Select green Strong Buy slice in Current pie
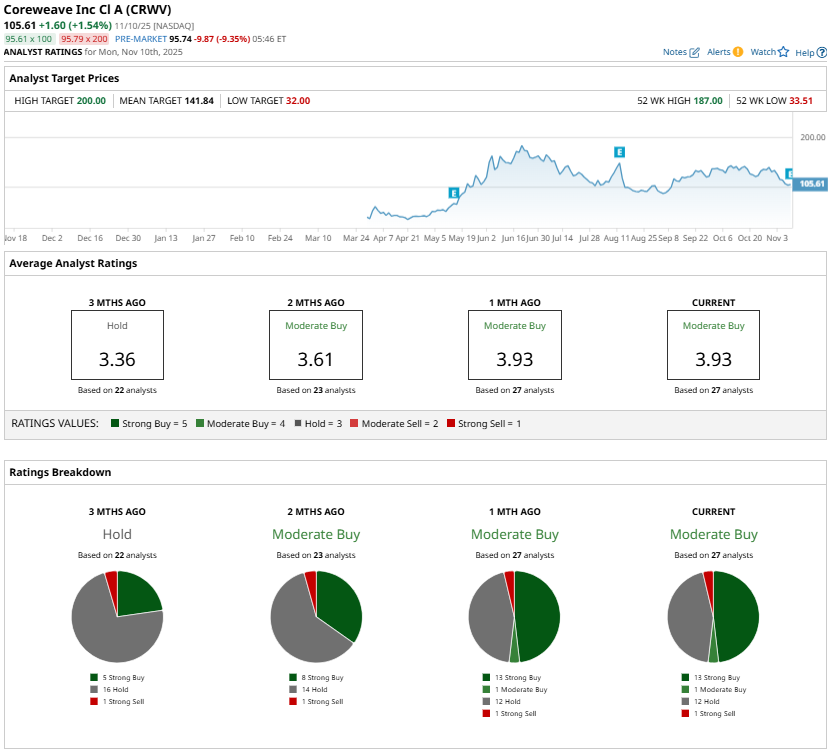 [x=738, y=610]
